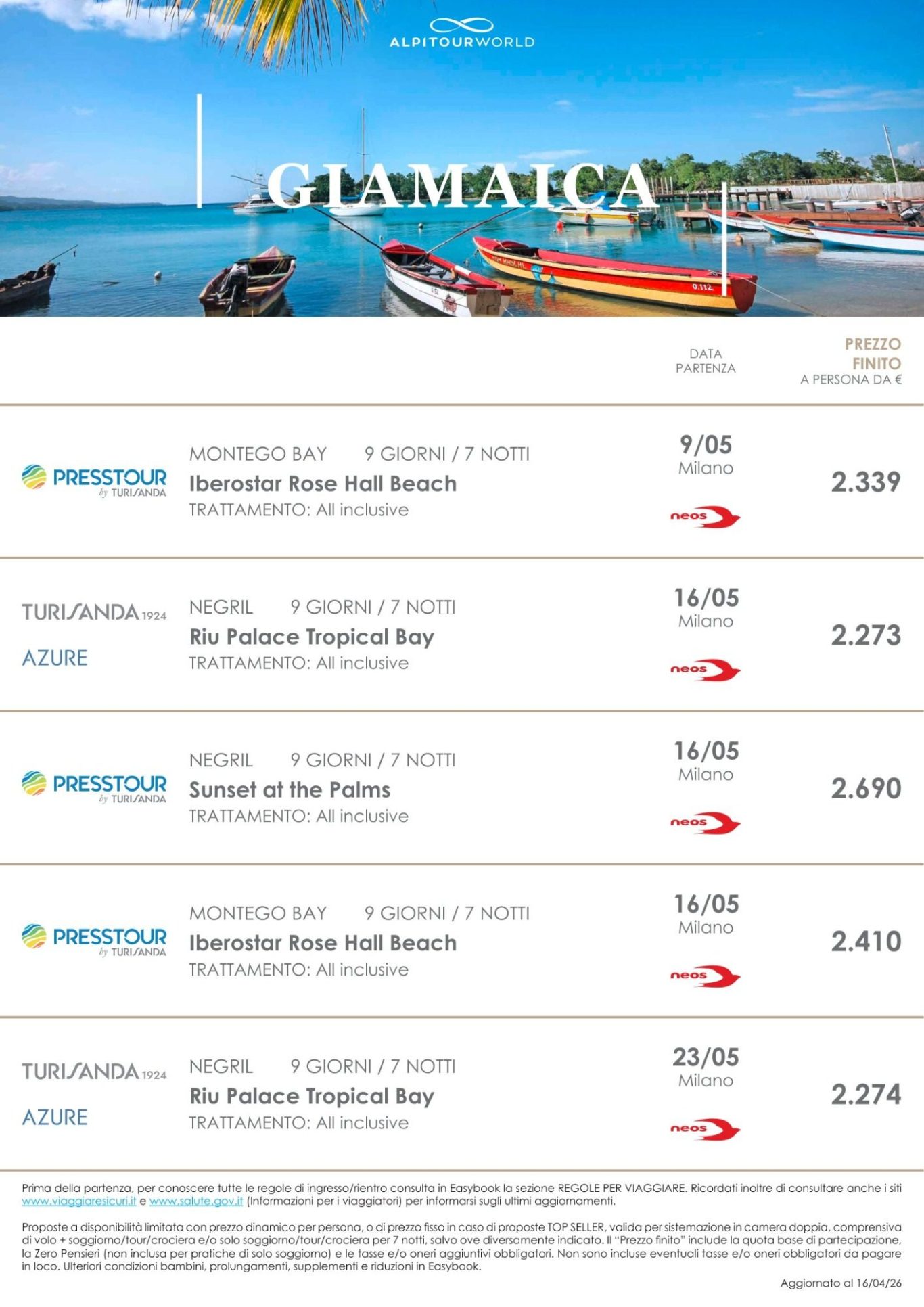Image resolution: width=924 pixels, height=1307 pixels.
Task: Click the Alpitour World logo in the header
Action: pyautogui.click(x=462, y=33)
